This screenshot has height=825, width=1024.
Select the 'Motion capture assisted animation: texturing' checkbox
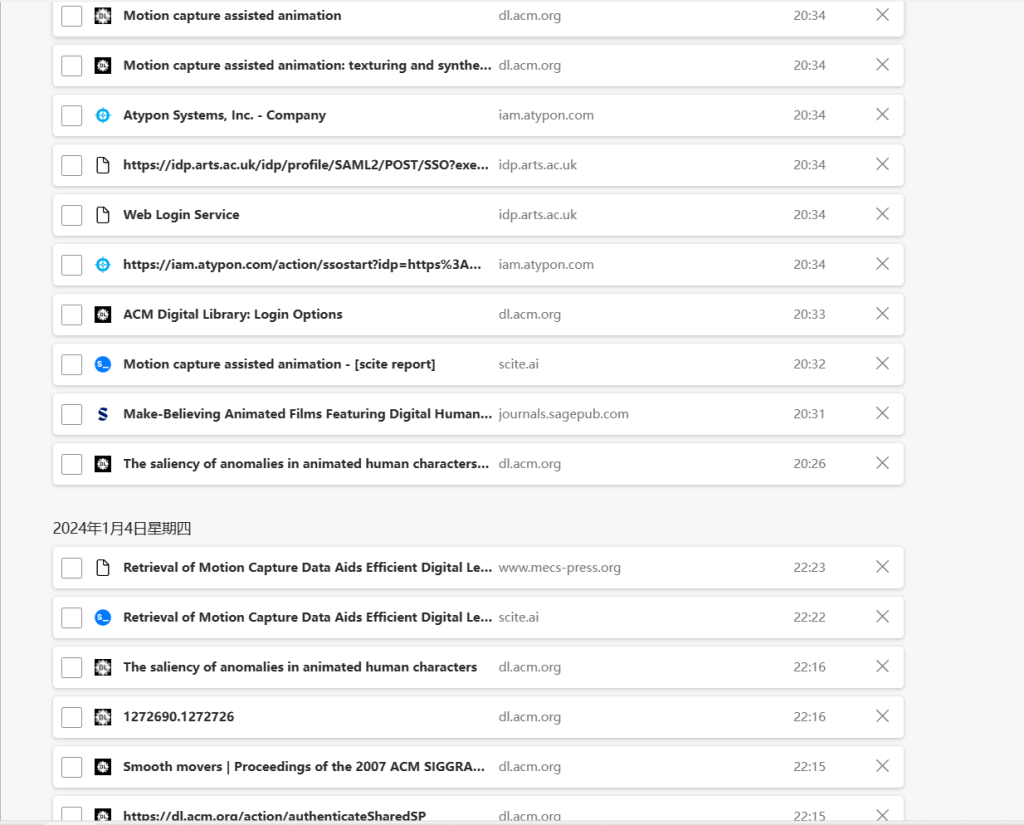[x=72, y=65]
